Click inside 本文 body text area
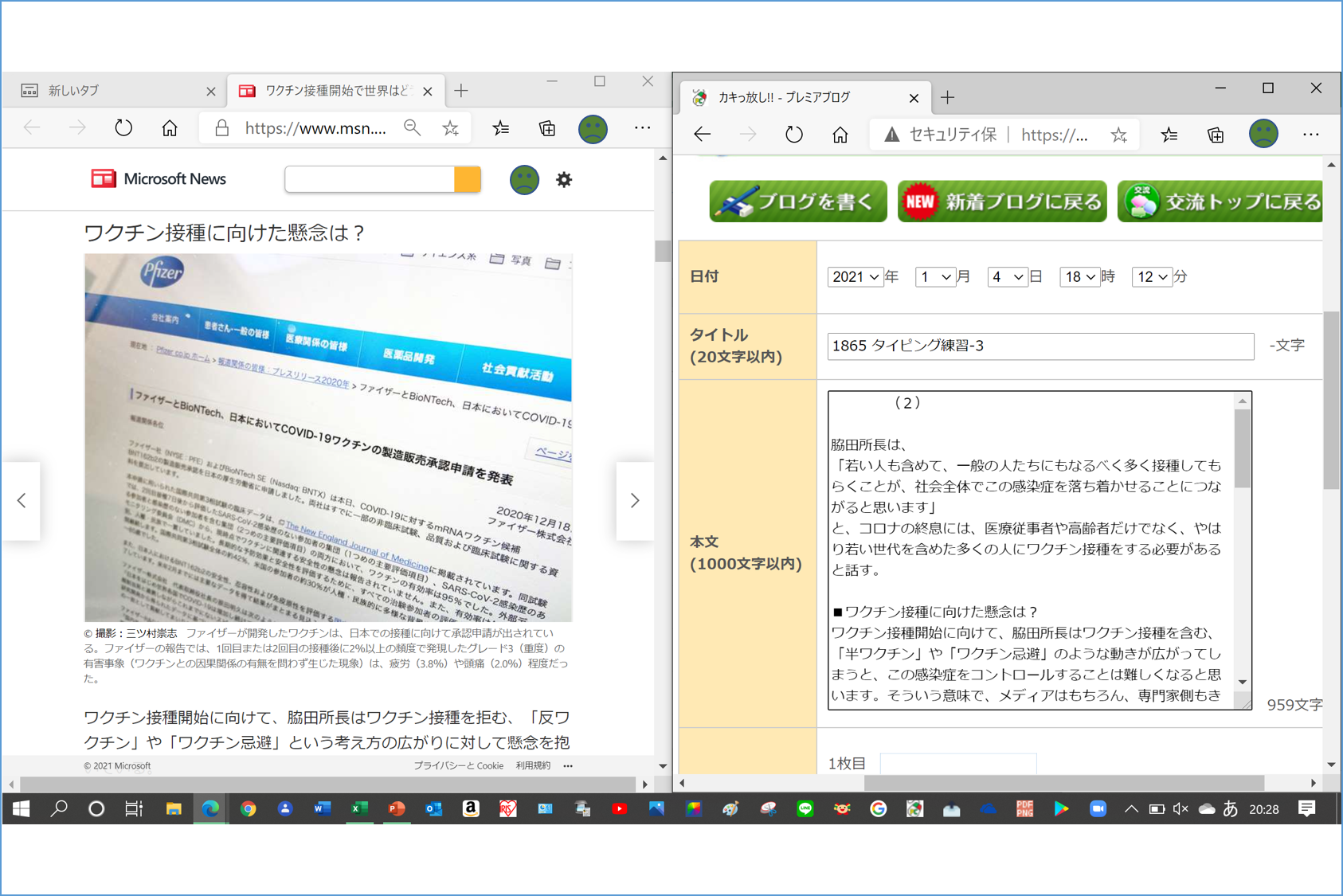Viewport: 1343px width, 896px height. tap(1032, 550)
